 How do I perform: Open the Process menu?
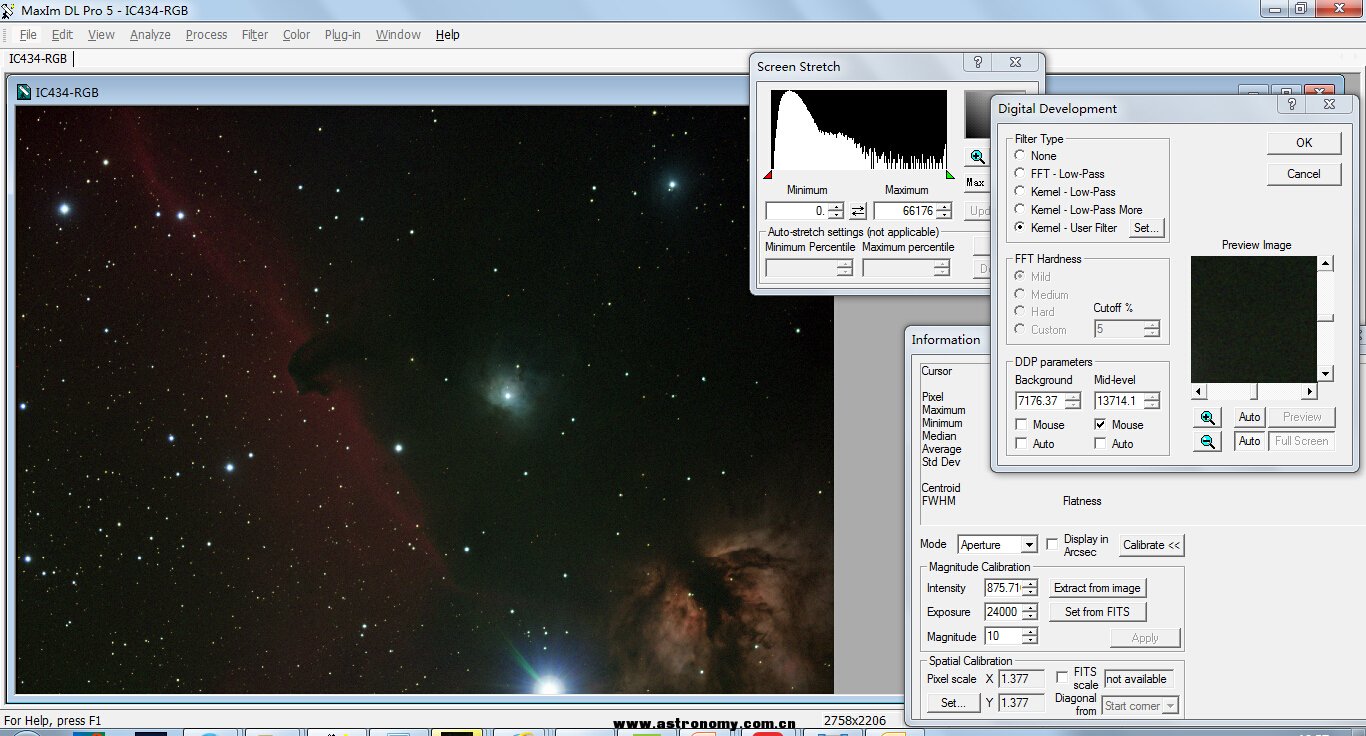click(206, 35)
